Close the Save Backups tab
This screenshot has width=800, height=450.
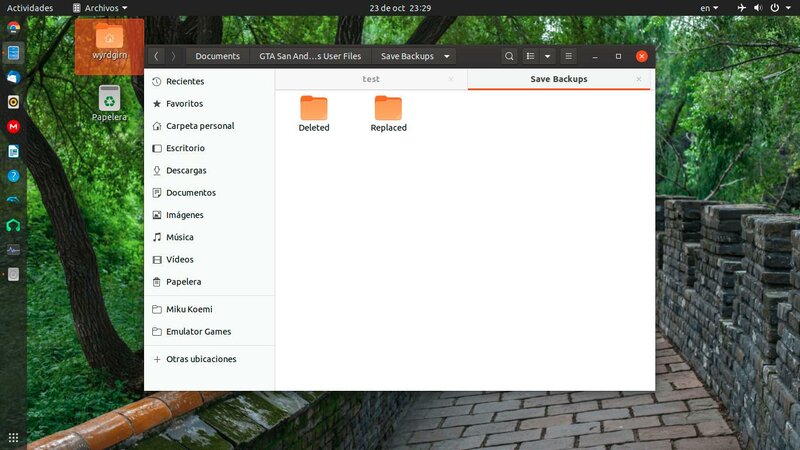click(639, 79)
